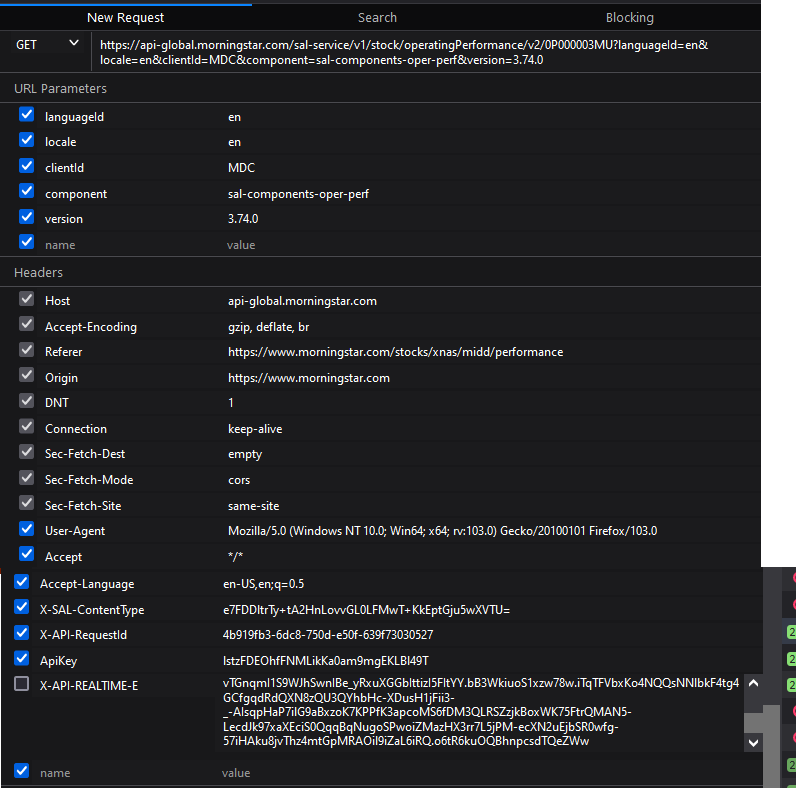The image size is (806, 788).
Task: Click the scroll down arrow in token field
Action: pyautogui.click(x=753, y=743)
